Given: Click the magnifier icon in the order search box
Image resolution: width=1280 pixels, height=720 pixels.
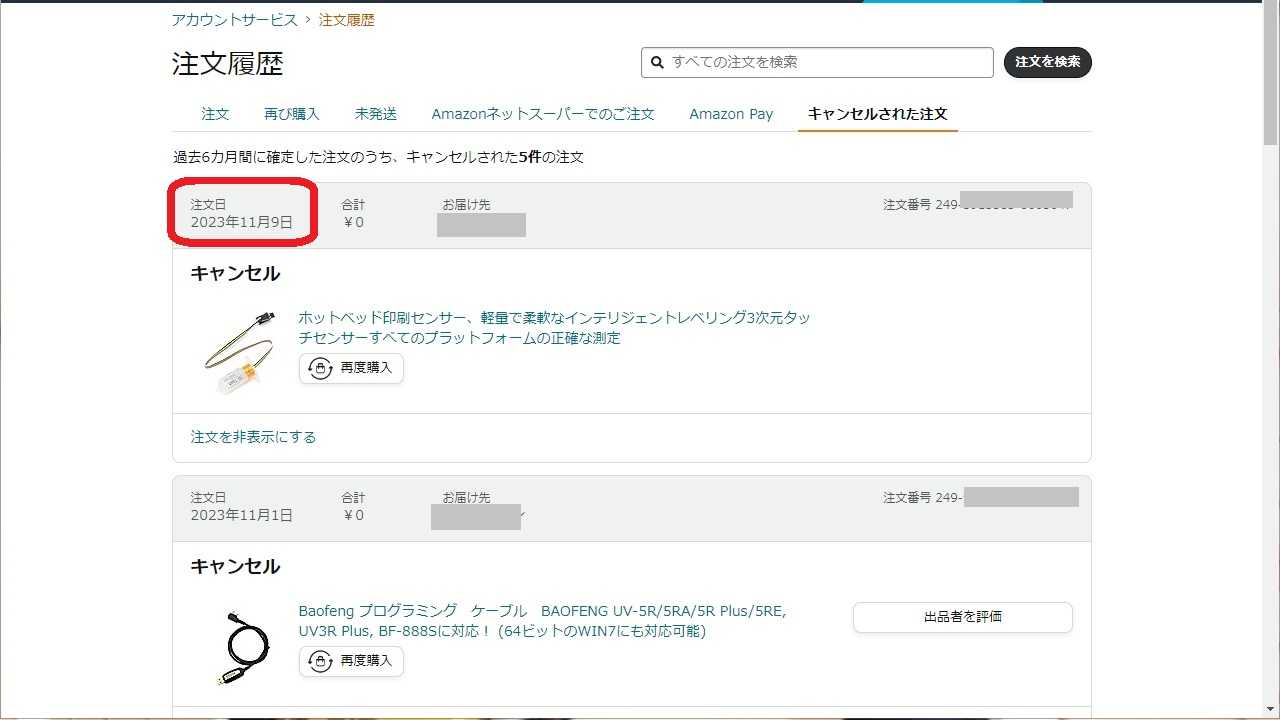Looking at the screenshot, I should tap(657, 62).
